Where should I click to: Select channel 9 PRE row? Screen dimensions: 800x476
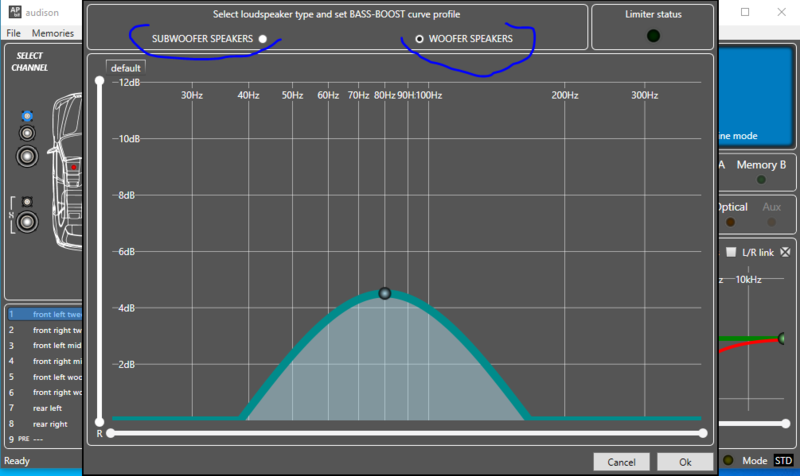coord(44,439)
